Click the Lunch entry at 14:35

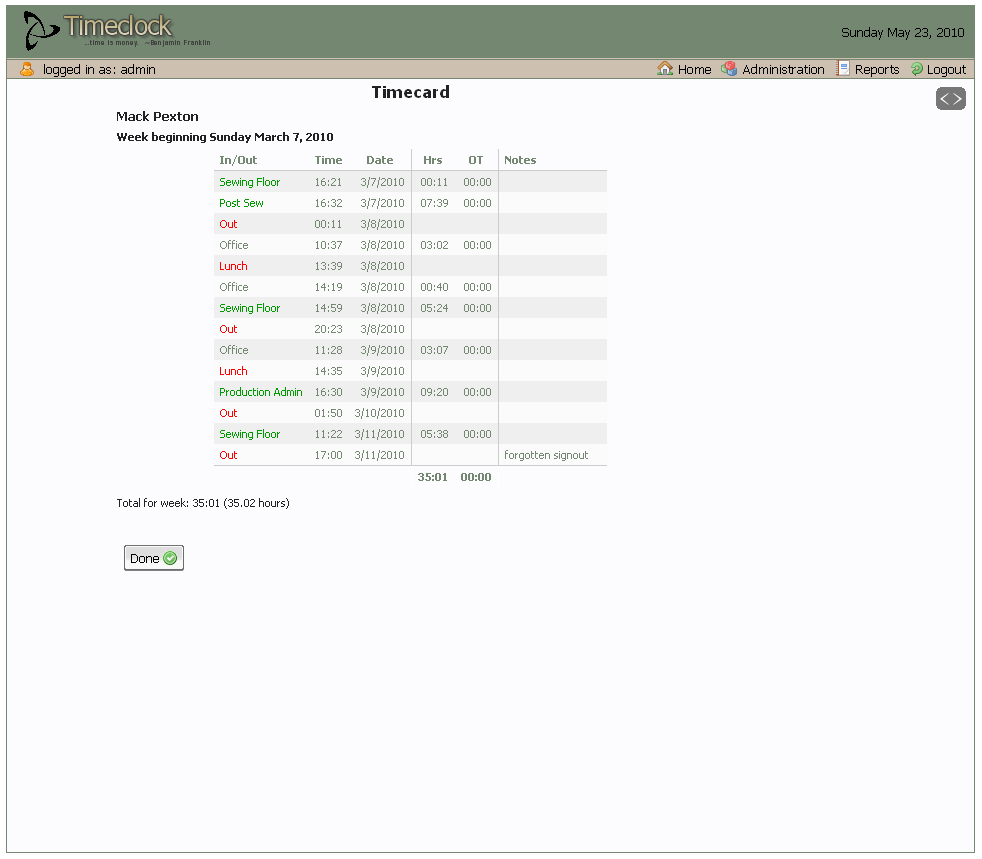[x=233, y=371]
